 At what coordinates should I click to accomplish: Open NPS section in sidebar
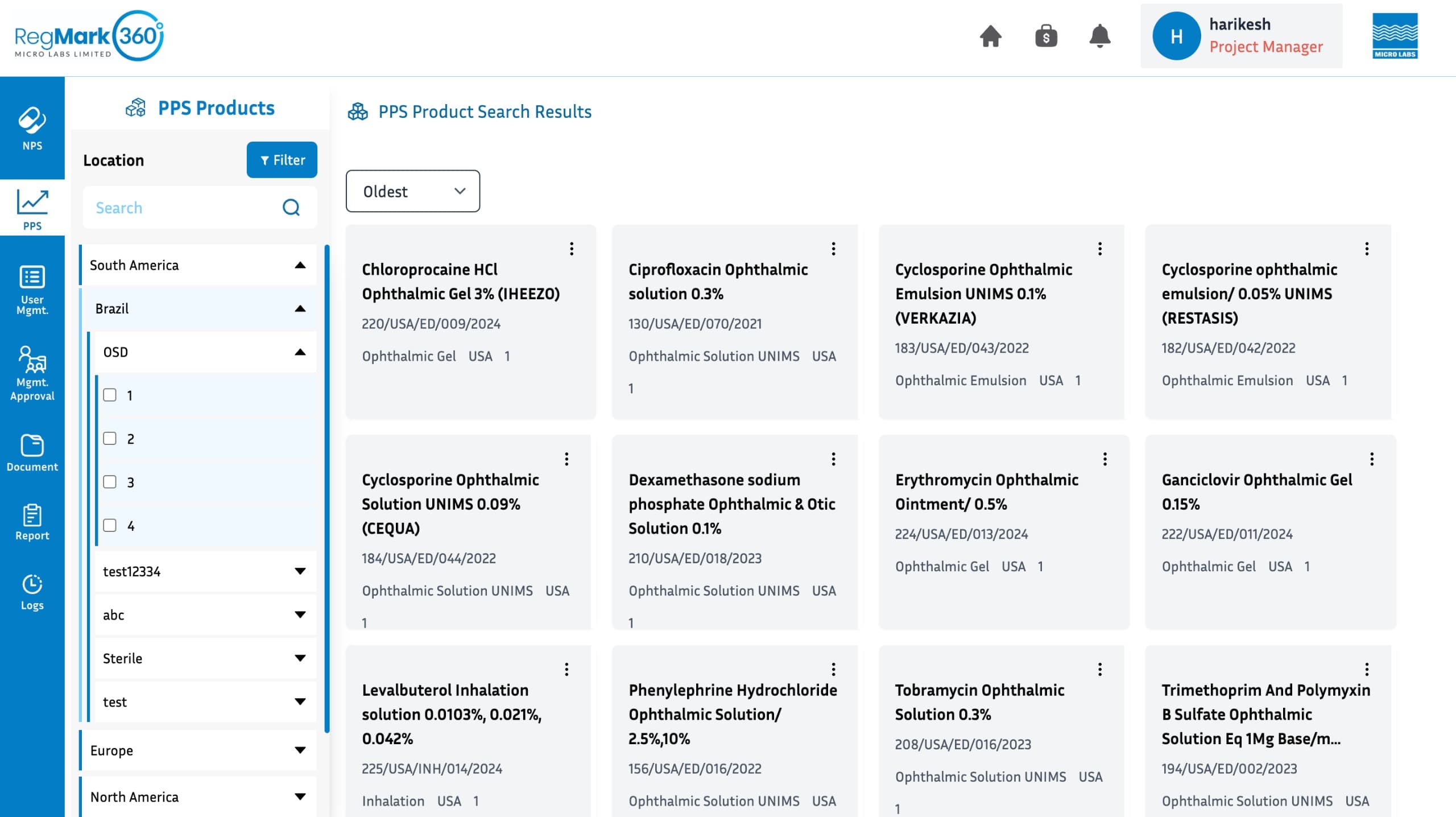tap(32, 128)
